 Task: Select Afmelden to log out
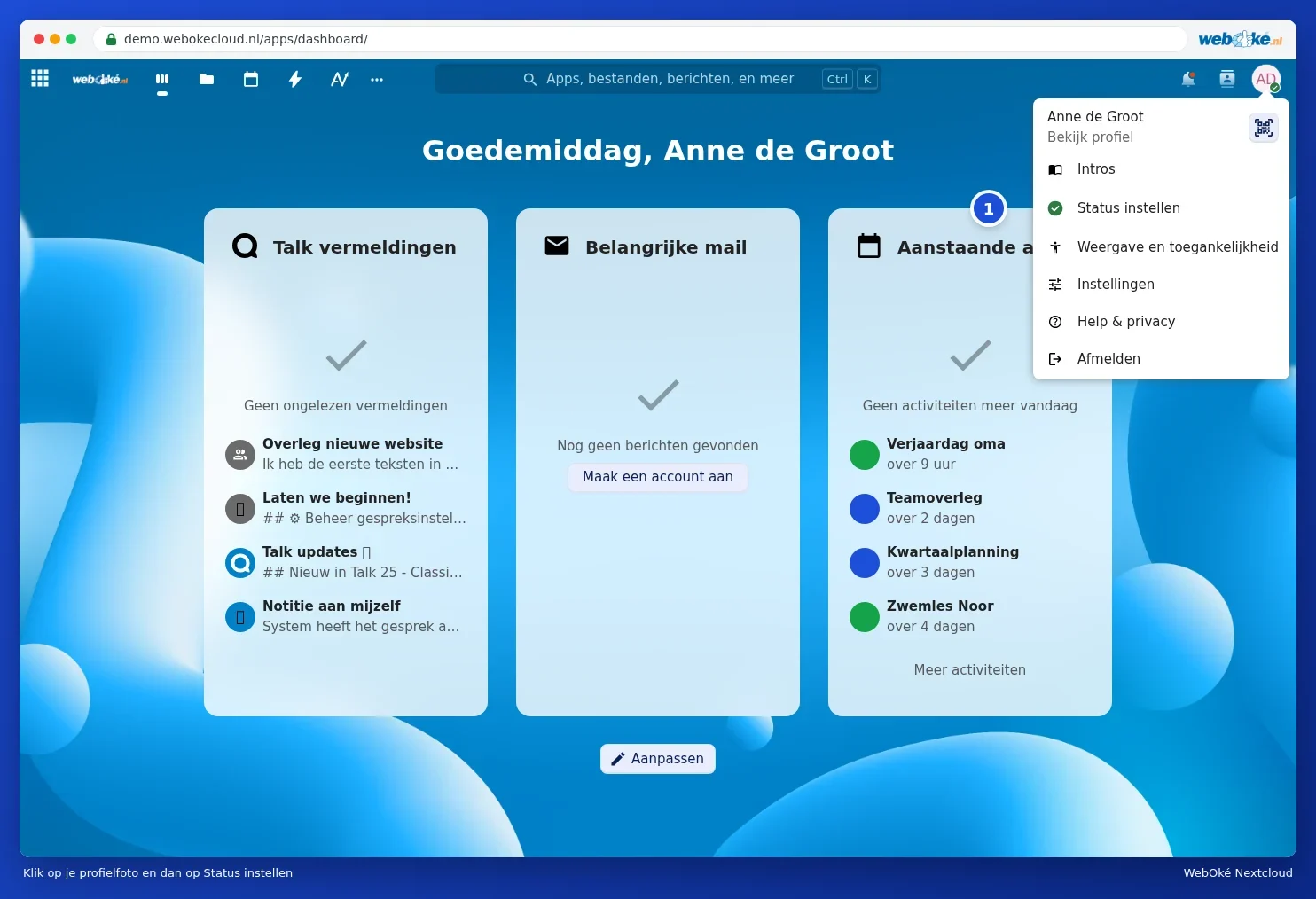point(1161,359)
